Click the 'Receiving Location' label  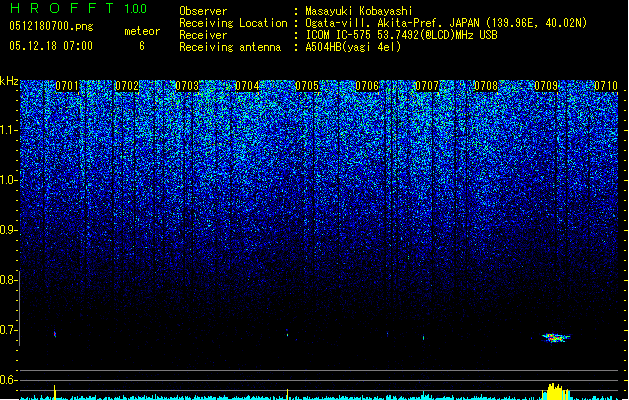(233, 23)
